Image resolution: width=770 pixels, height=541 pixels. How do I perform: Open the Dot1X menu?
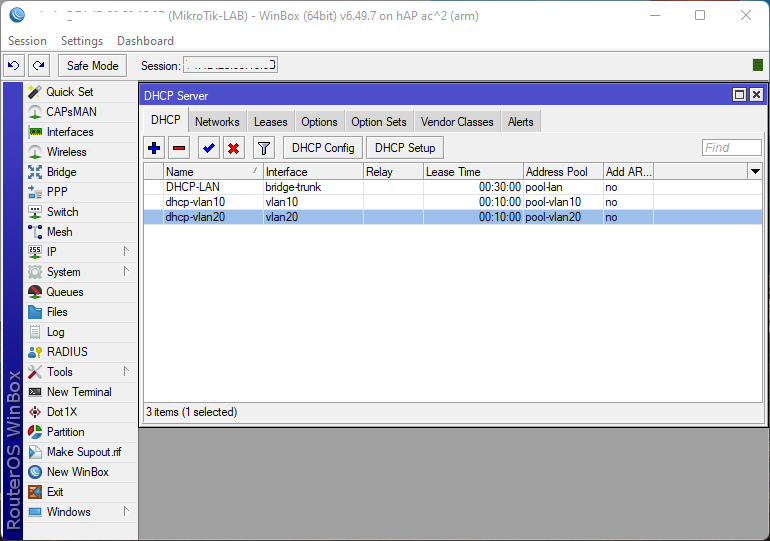click(81, 412)
